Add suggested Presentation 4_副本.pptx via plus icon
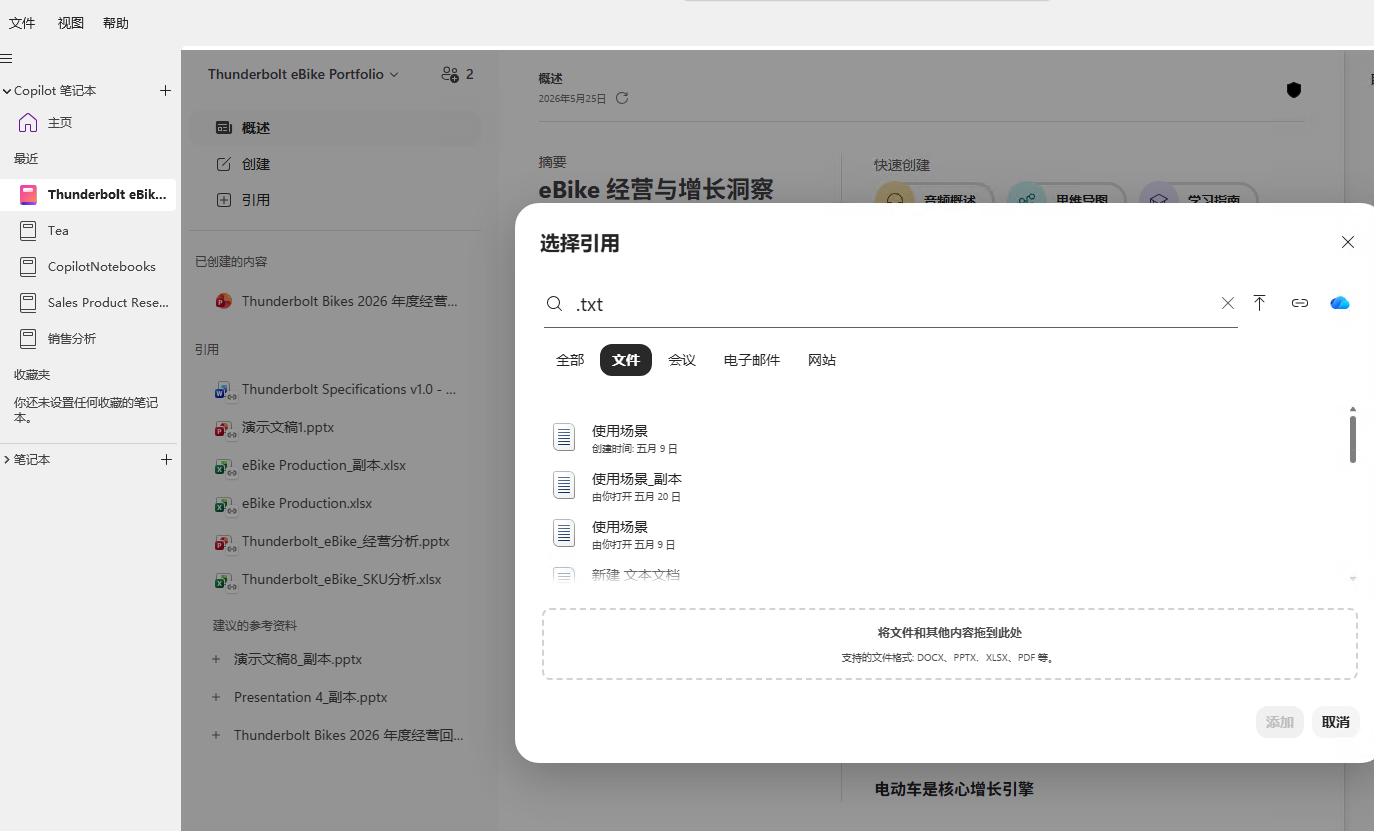 click(x=216, y=698)
